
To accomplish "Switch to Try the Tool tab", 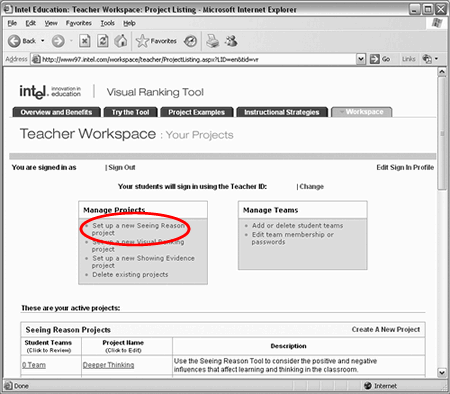I will [131, 112].
